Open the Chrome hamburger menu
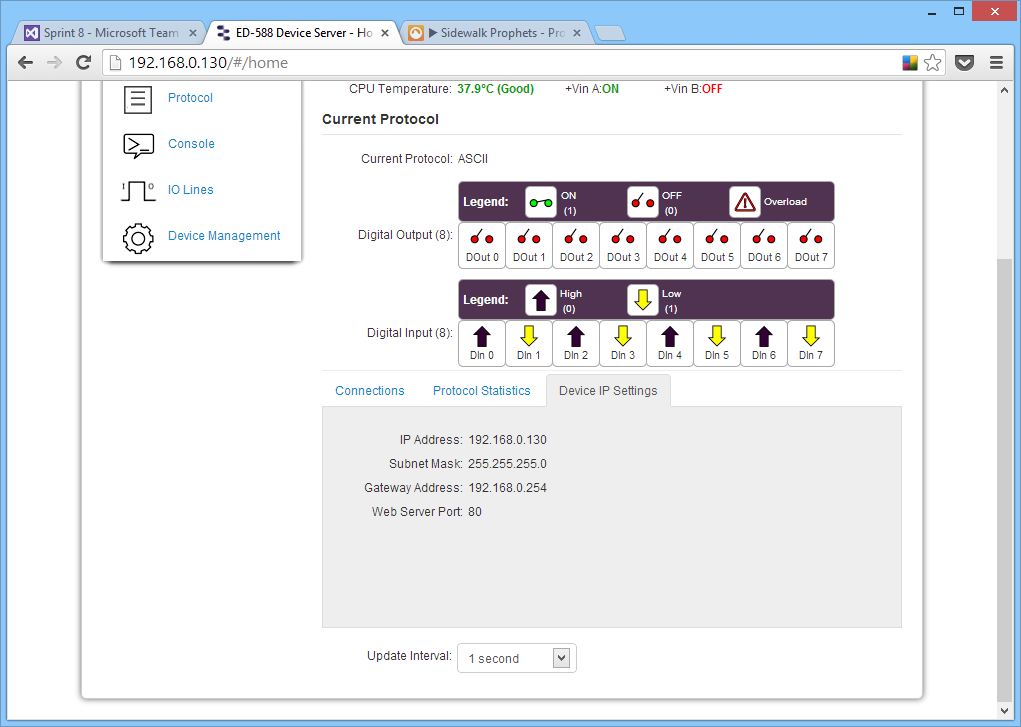Viewport: 1021px width, 727px height. (x=996, y=63)
